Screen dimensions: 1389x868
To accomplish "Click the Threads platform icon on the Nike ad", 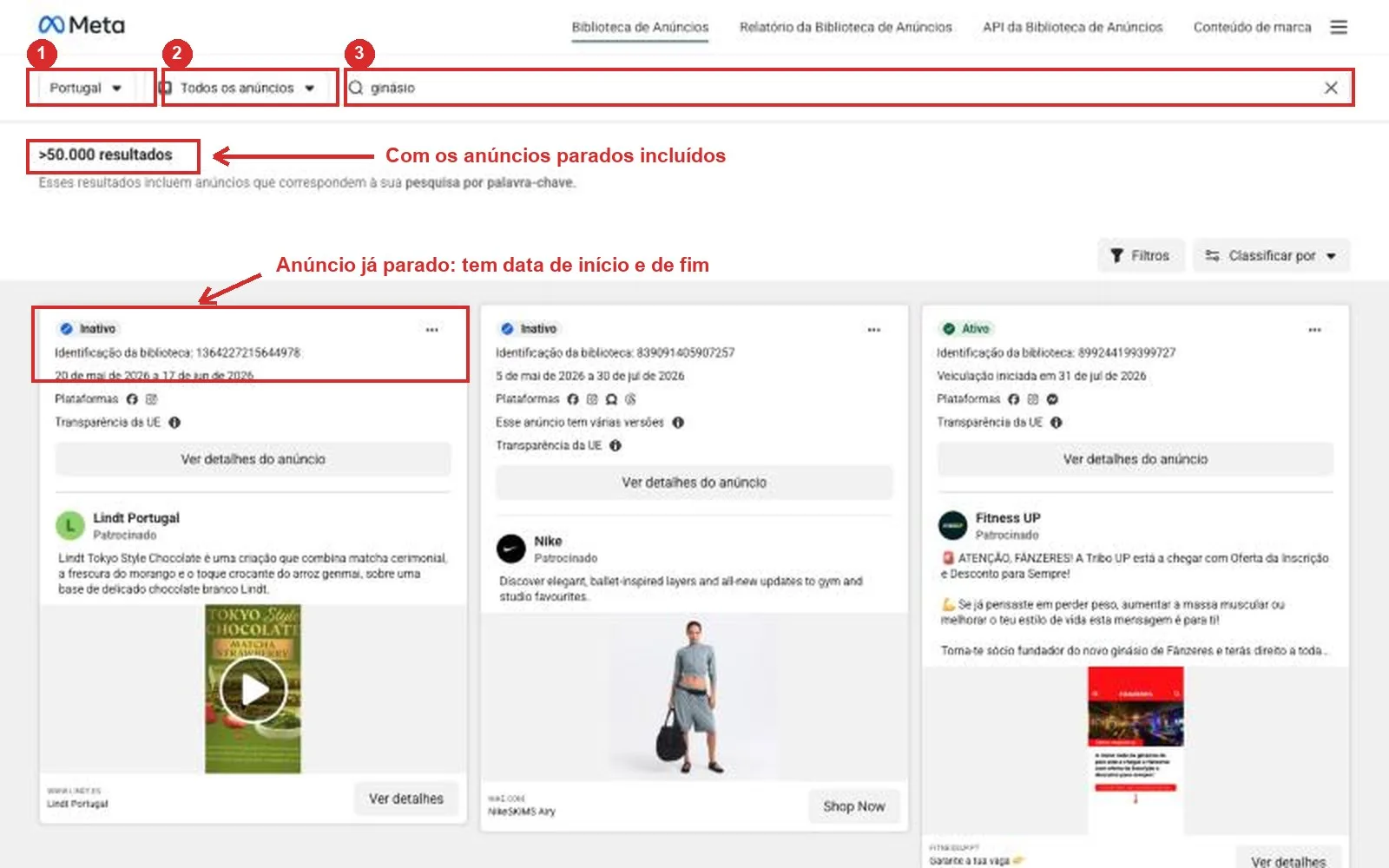I will click(x=630, y=399).
